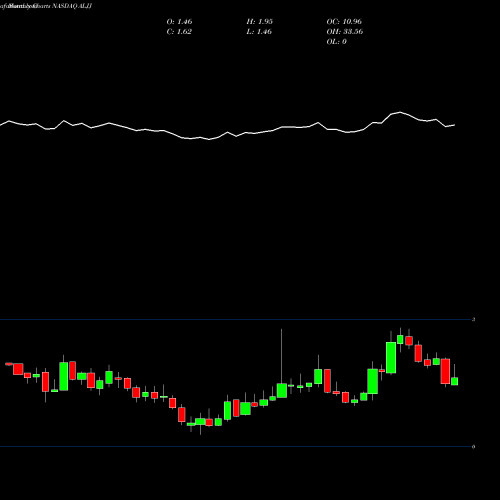Select the open price value O: 1.46
The image size is (500, 500).
179,22
